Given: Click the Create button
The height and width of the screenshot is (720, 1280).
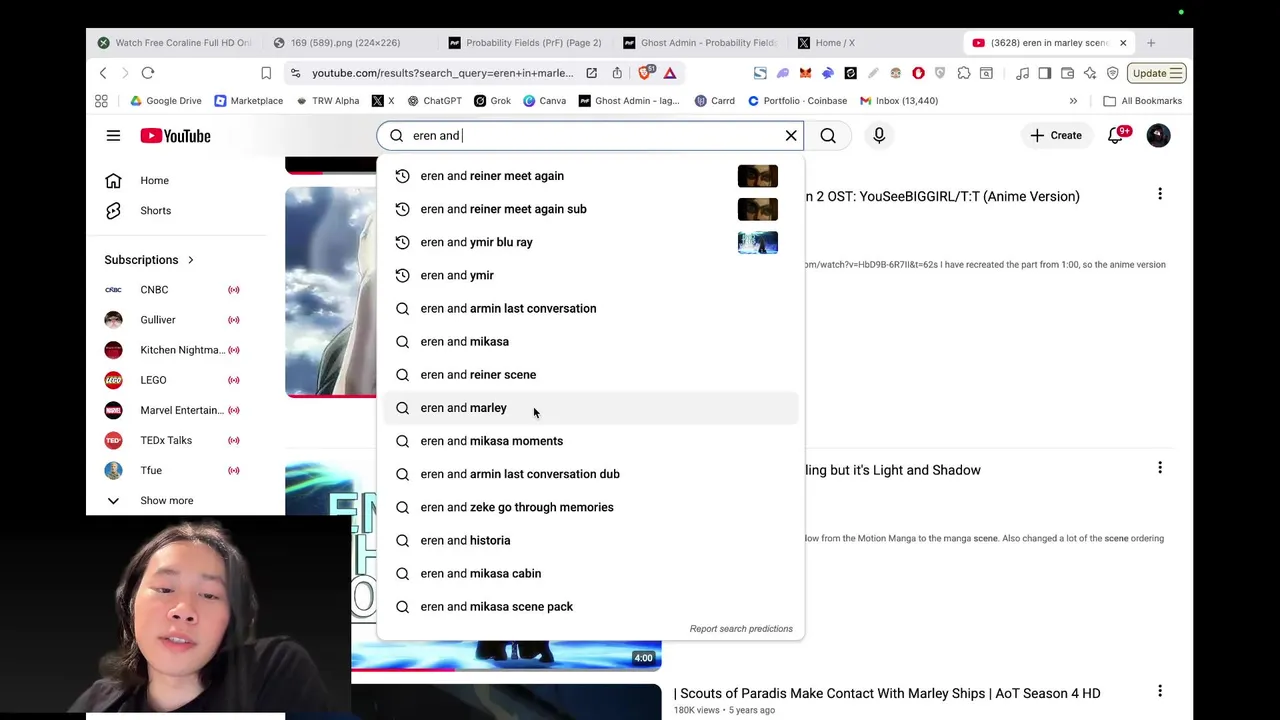Looking at the screenshot, I should pos(1055,135).
